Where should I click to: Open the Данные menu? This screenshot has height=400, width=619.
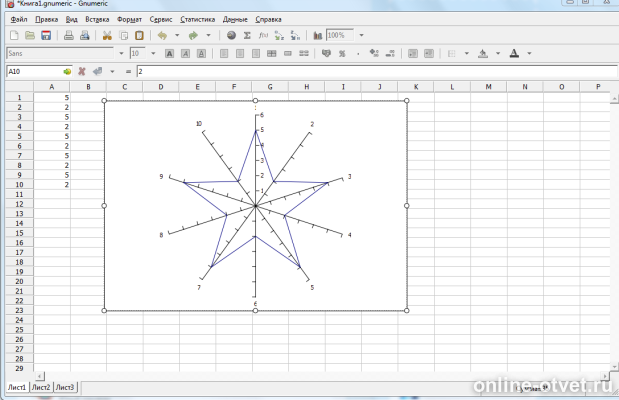235,19
